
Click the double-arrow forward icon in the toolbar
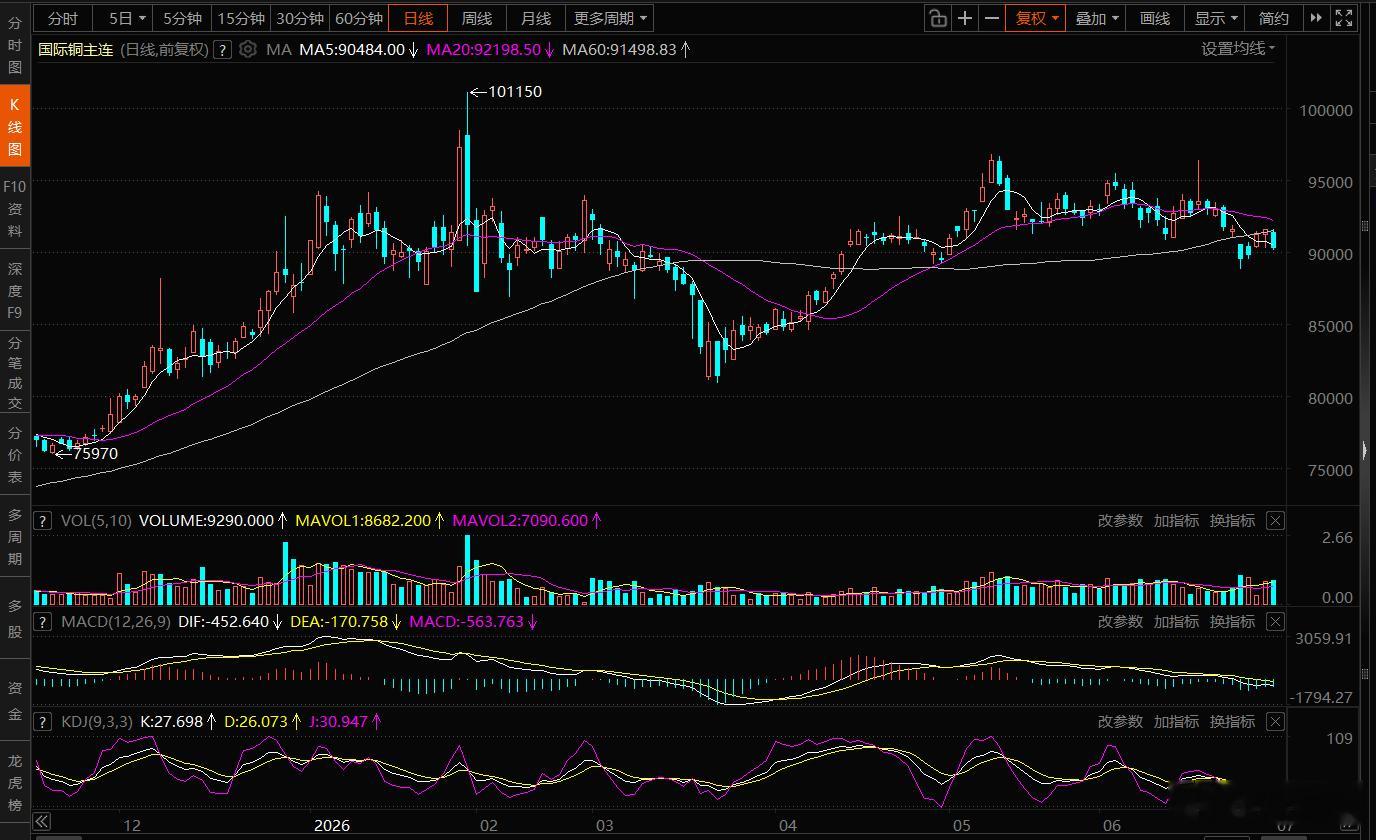[x=1316, y=18]
